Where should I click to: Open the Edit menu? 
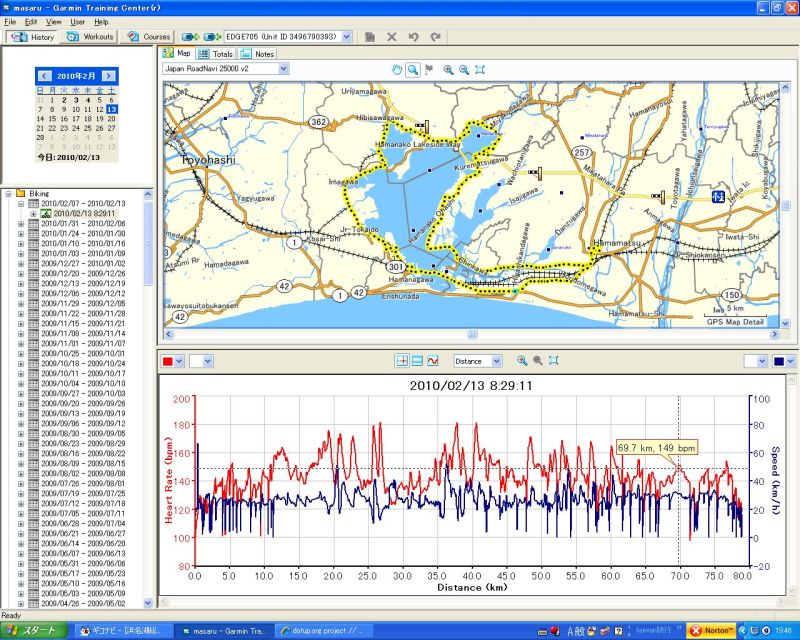point(31,22)
